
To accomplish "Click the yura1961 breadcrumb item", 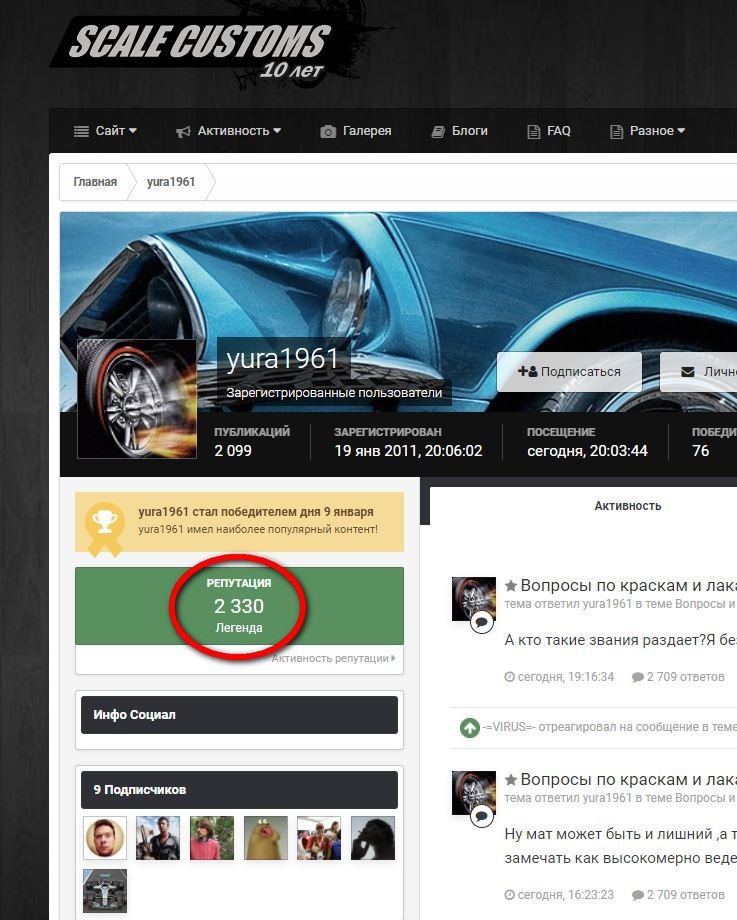I will pos(171,182).
